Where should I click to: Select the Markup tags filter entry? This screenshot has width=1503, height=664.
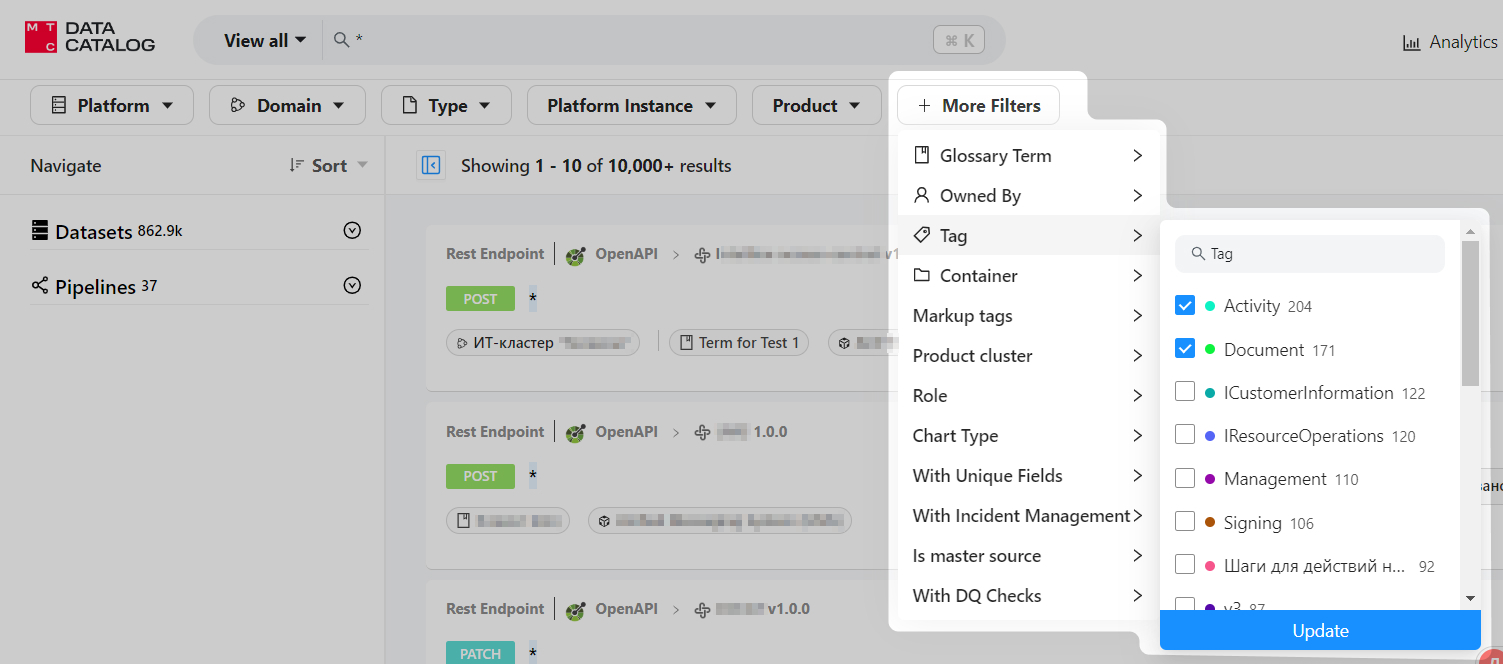(962, 315)
